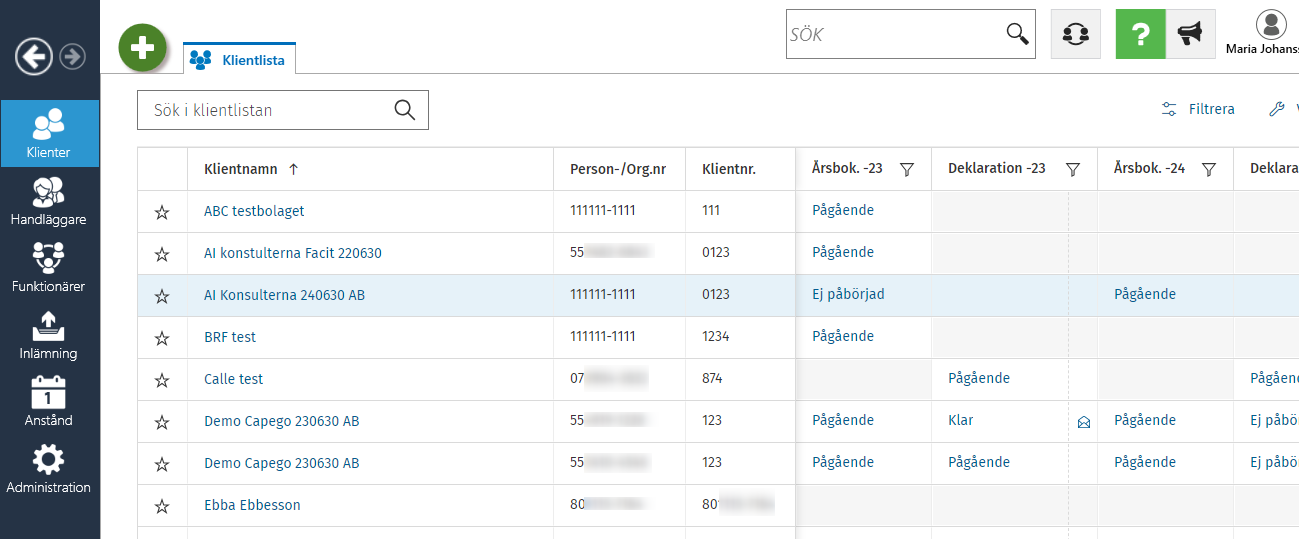Open Funktionärer in the sidebar
This screenshot has height=539, width=1299.
pyautogui.click(x=50, y=267)
